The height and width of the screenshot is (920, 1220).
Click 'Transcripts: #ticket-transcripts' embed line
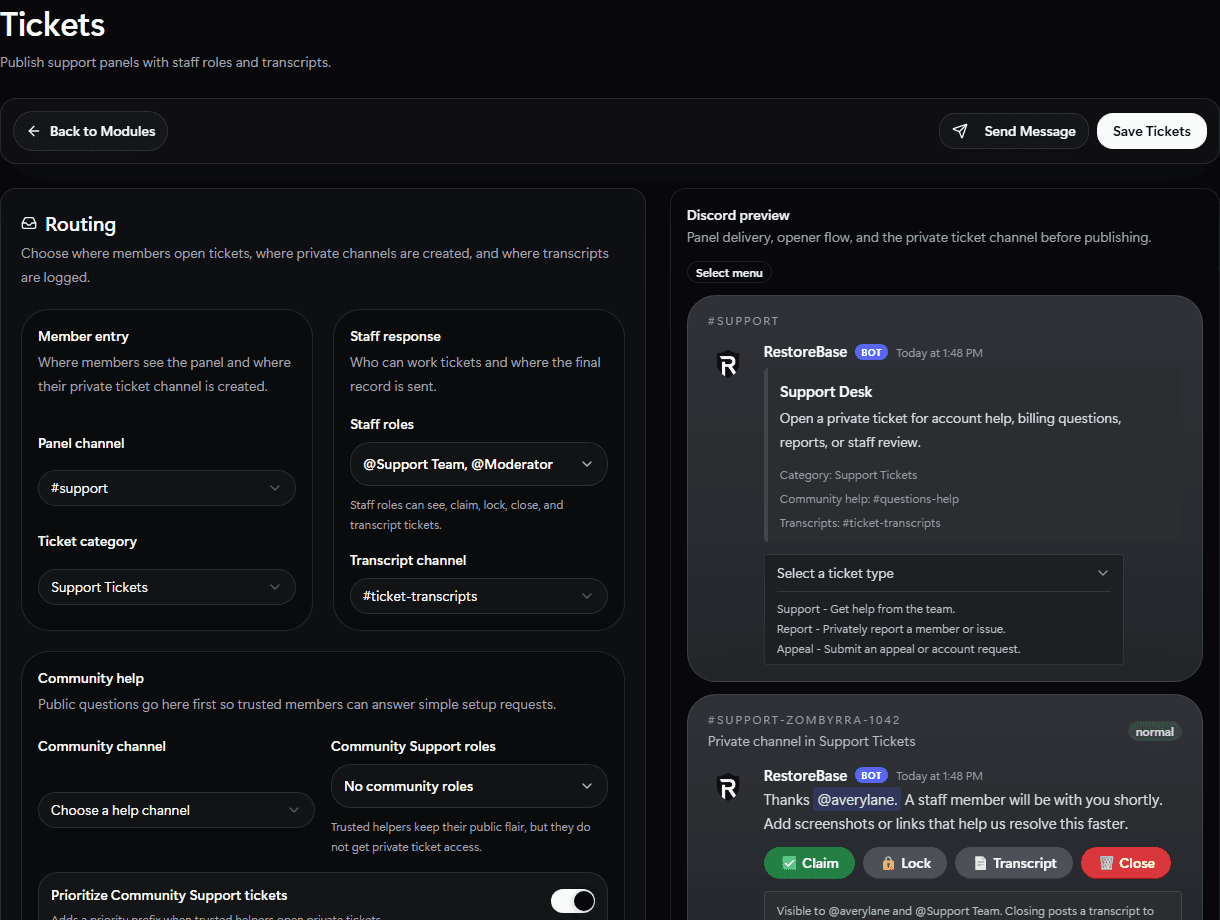(x=860, y=523)
